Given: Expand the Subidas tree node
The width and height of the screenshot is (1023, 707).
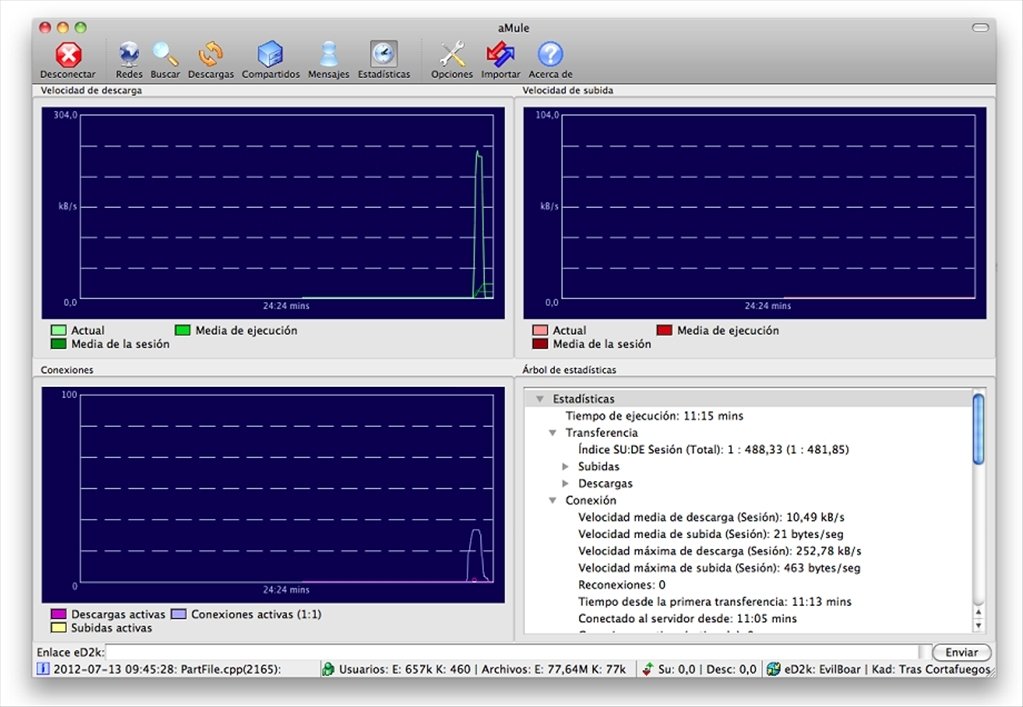Looking at the screenshot, I should click(566, 466).
